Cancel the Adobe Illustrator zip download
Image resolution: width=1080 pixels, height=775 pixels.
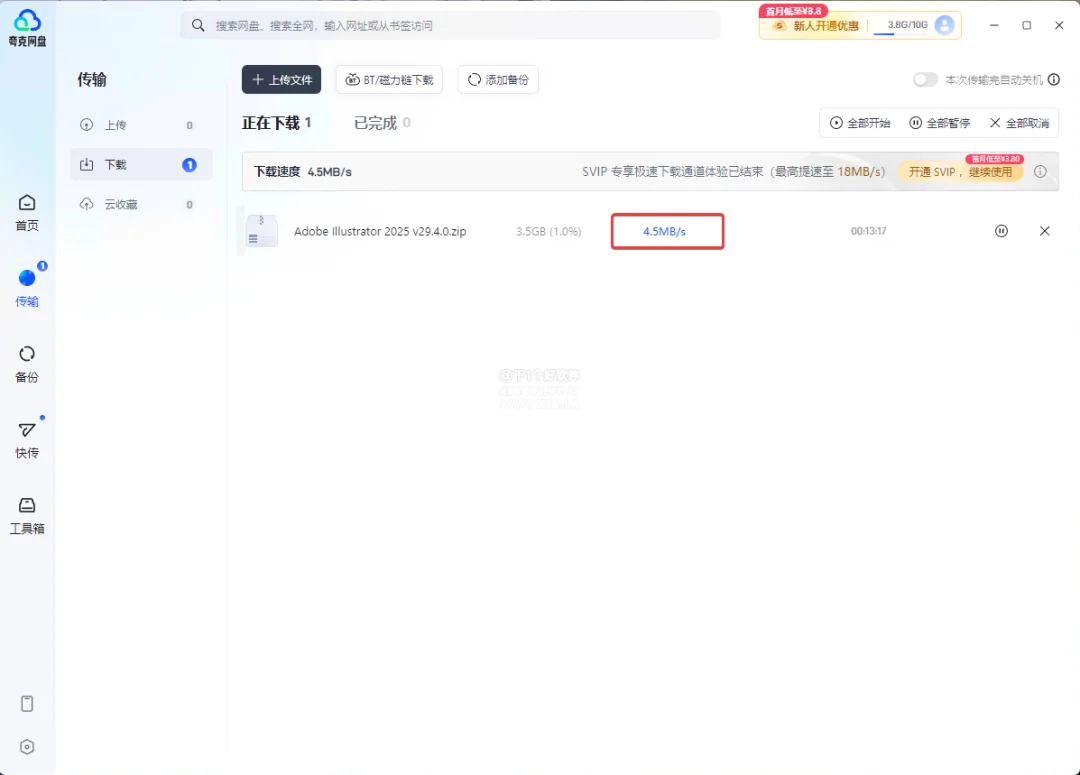click(x=1044, y=231)
